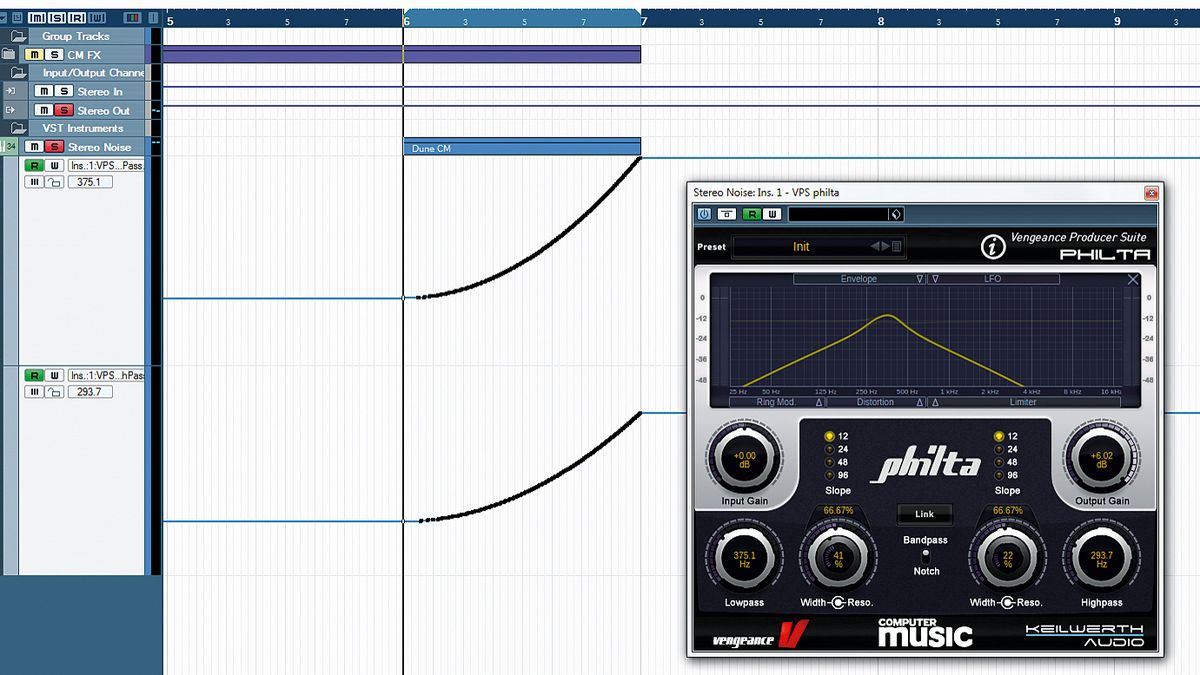The image size is (1200, 675).
Task: Click the Link button between filters
Action: click(x=924, y=514)
